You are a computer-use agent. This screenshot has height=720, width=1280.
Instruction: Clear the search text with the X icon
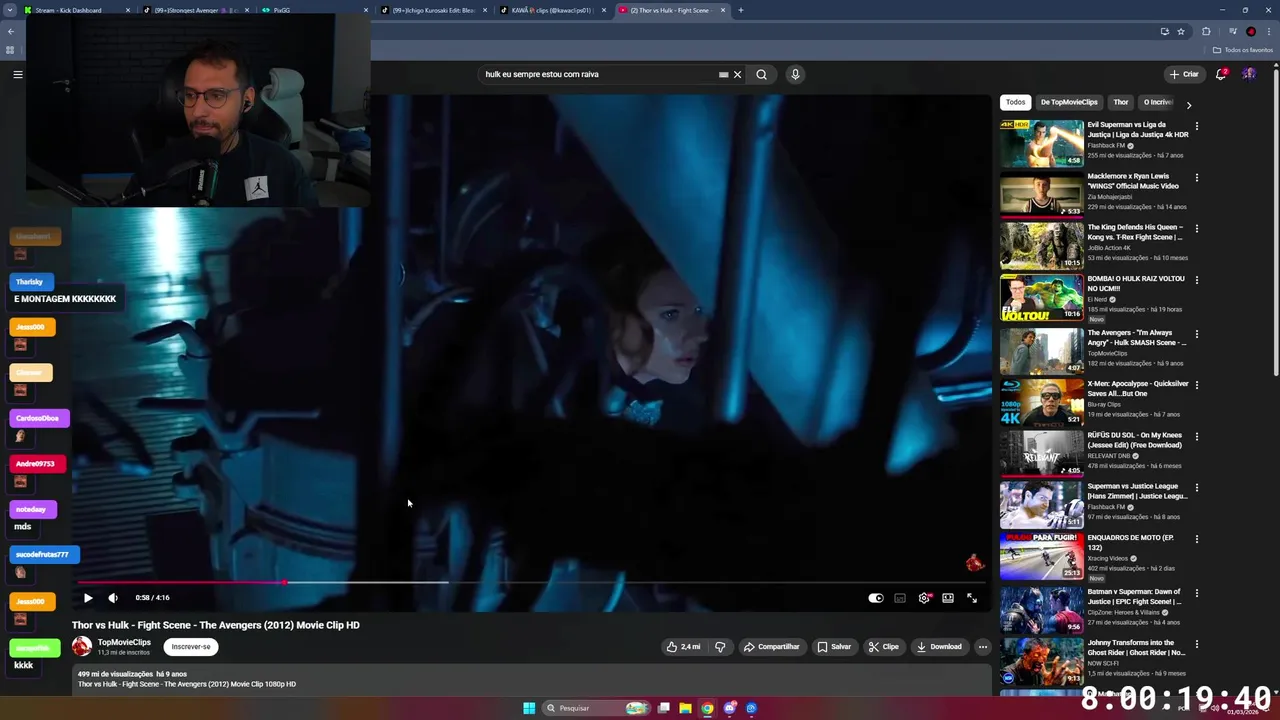737,74
